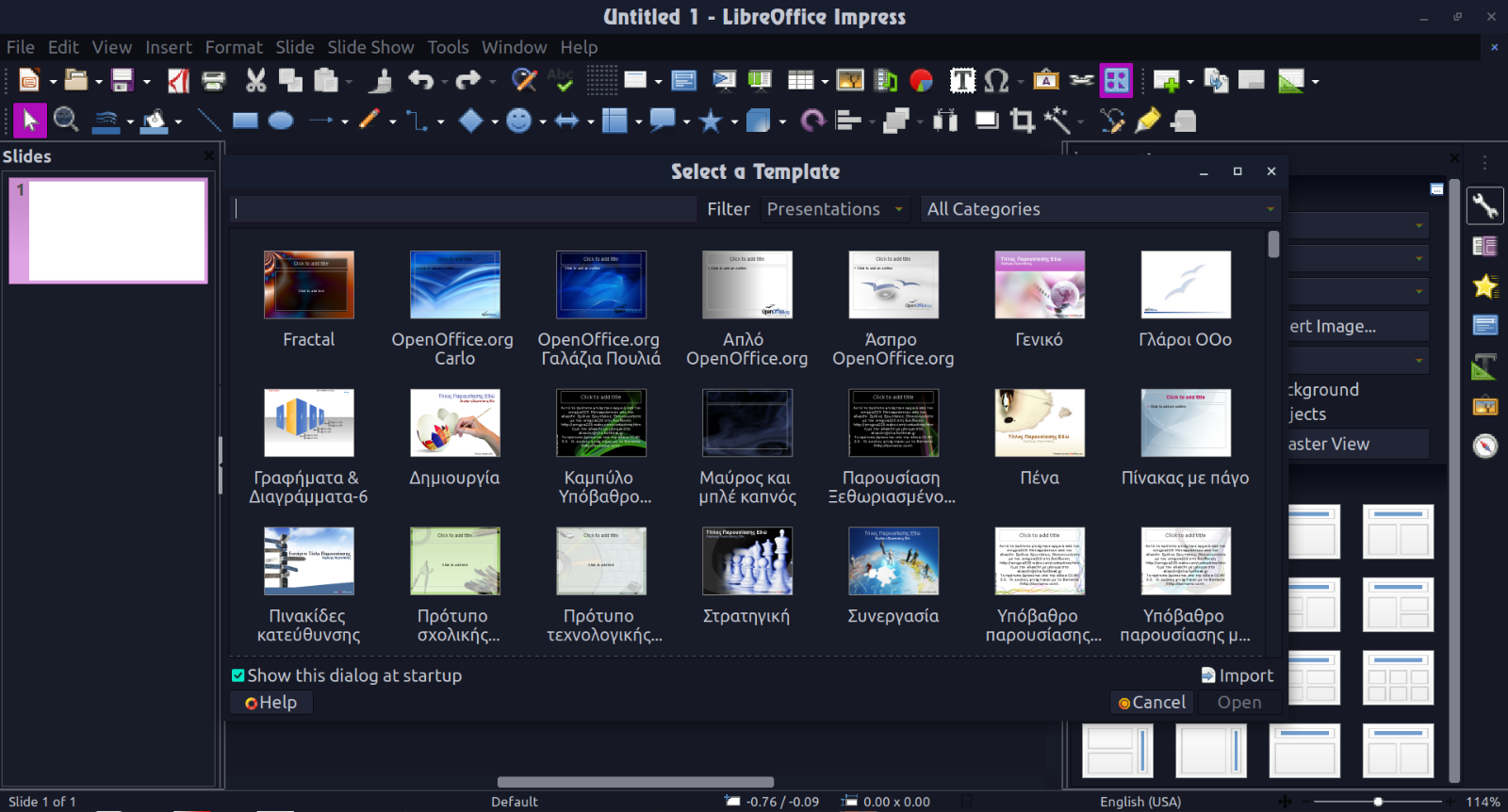Click the Crop Image tool icon
Screen dimensions: 1508x812
pos(1023,121)
